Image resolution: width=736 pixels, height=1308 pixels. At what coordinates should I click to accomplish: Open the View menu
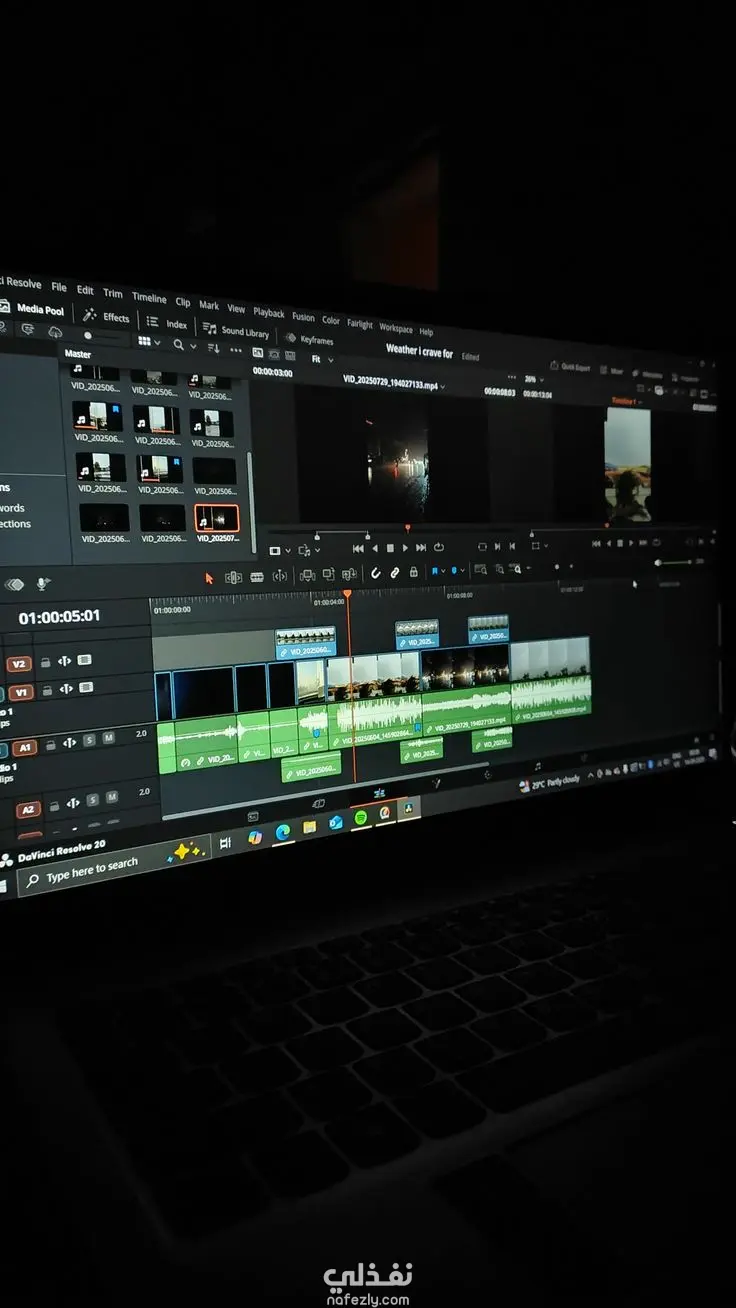coord(236,308)
